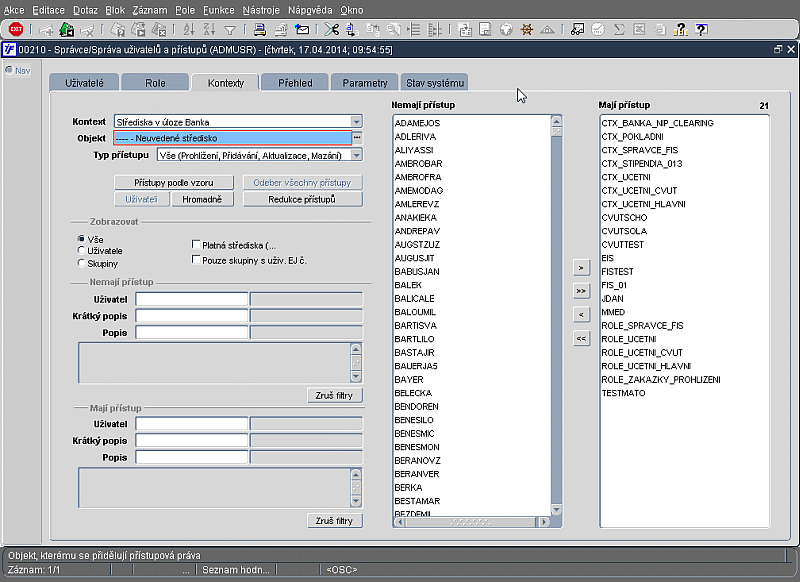800x582 pixels.
Task: Expand the Typ přístupu dropdown
Action: tap(356, 155)
